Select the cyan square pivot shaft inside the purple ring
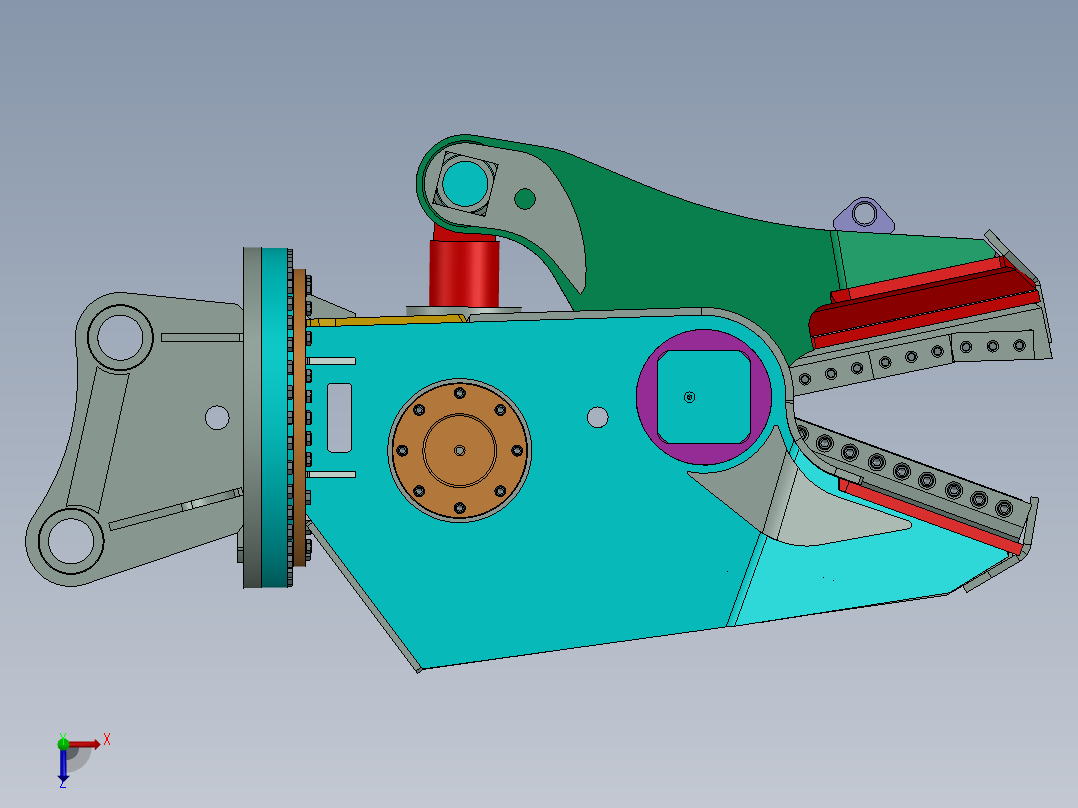Image resolution: width=1078 pixels, height=808 pixels. pyautogui.click(x=703, y=397)
